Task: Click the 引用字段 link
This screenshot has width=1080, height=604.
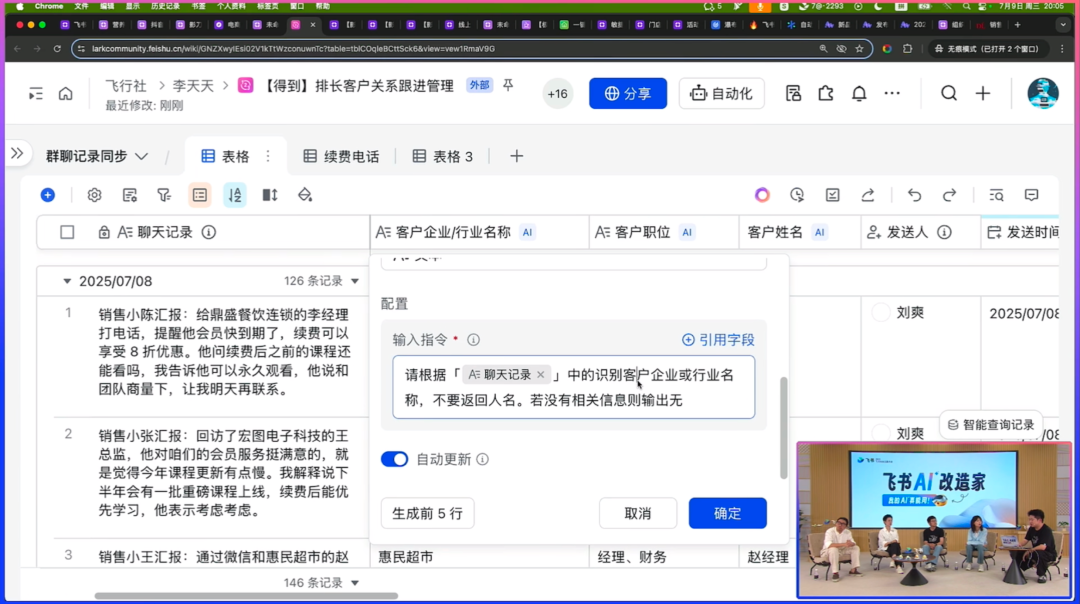Action: click(718, 340)
